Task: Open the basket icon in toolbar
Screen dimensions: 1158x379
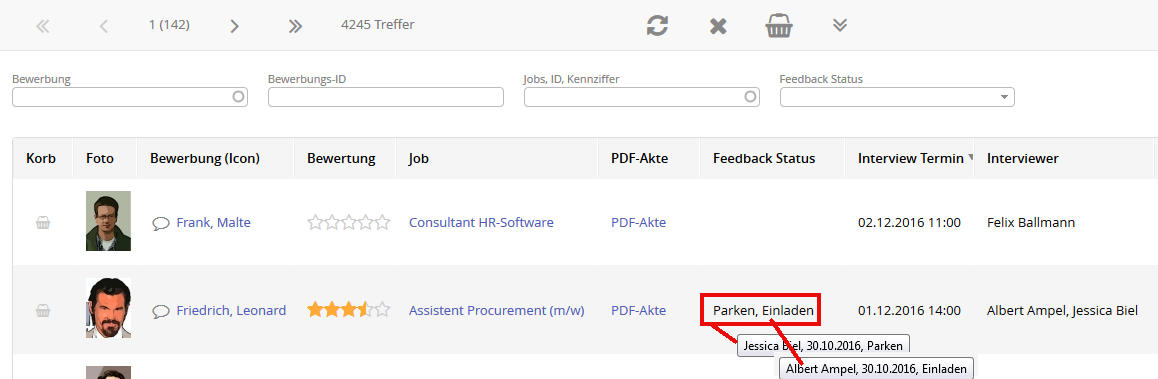Action: click(x=779, y=25)
